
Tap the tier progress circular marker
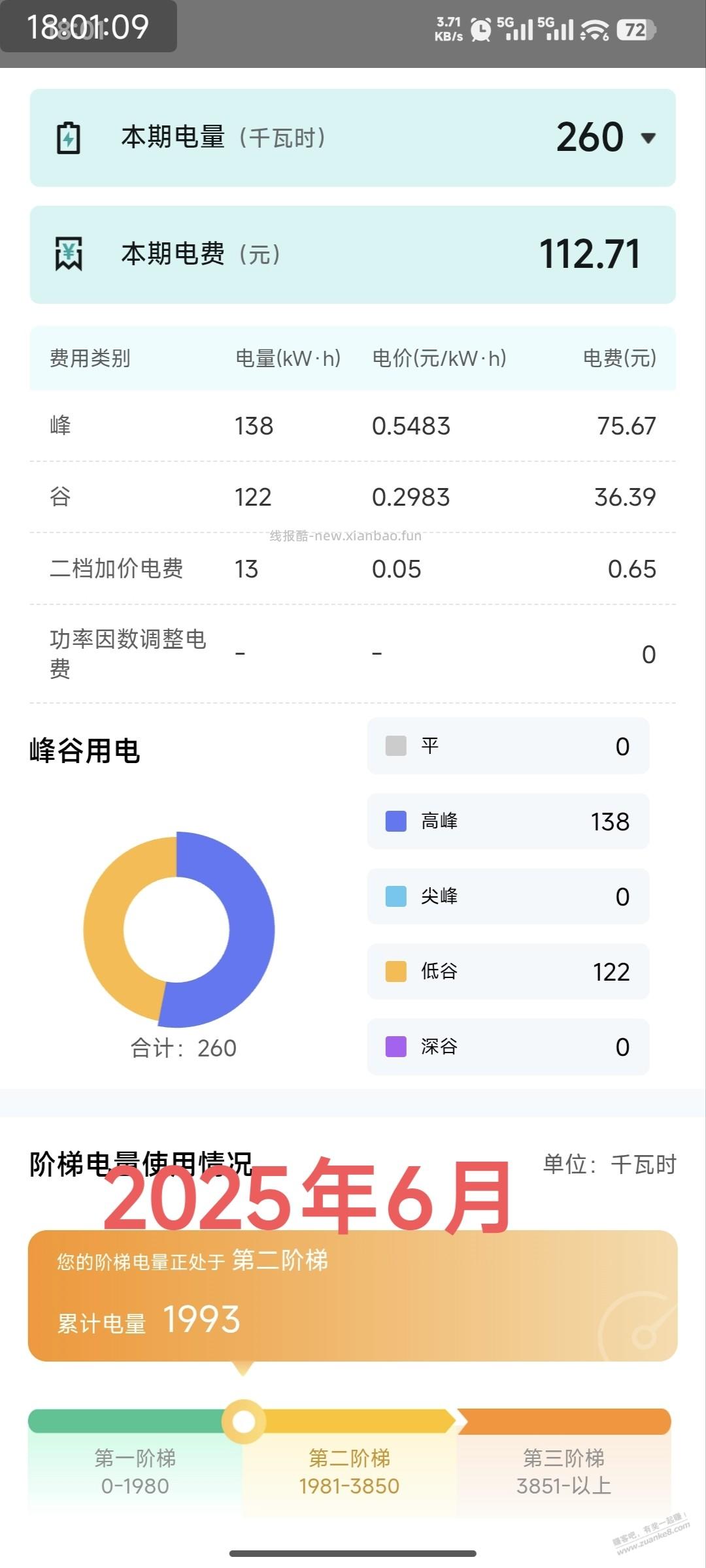(244, 1422)
